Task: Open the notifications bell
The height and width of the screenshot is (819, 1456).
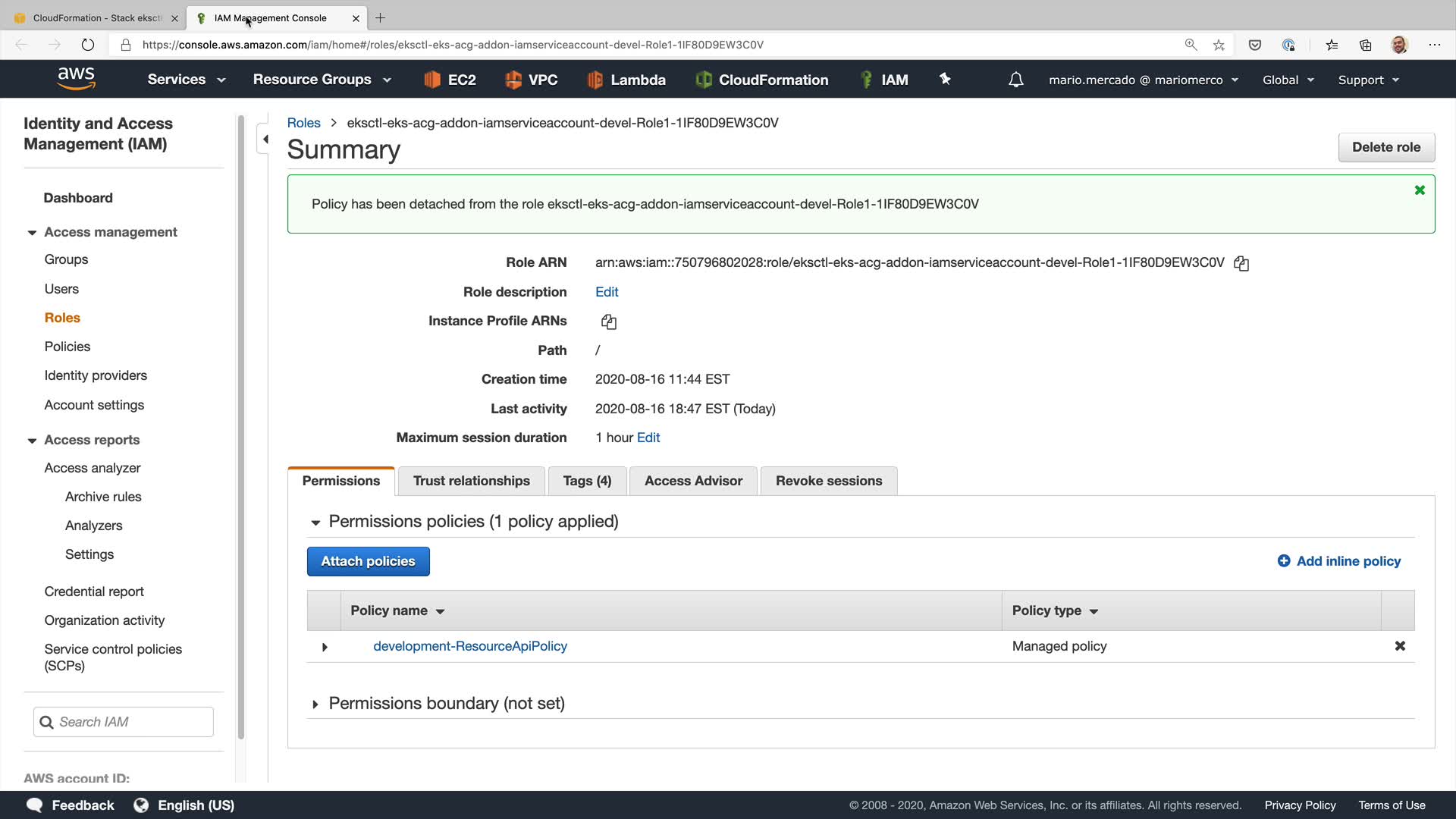Action: click(1015, 80)
